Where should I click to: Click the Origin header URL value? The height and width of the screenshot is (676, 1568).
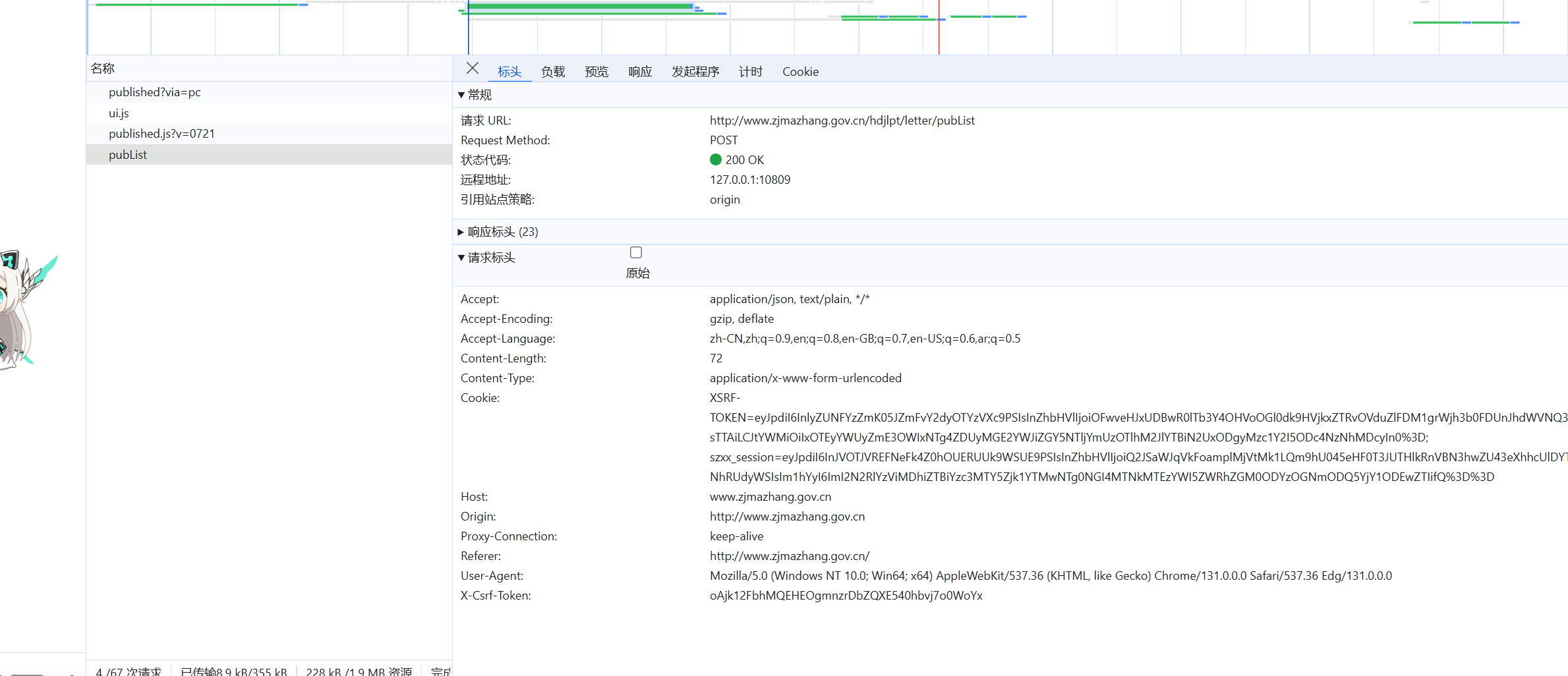tap(787, 517)
